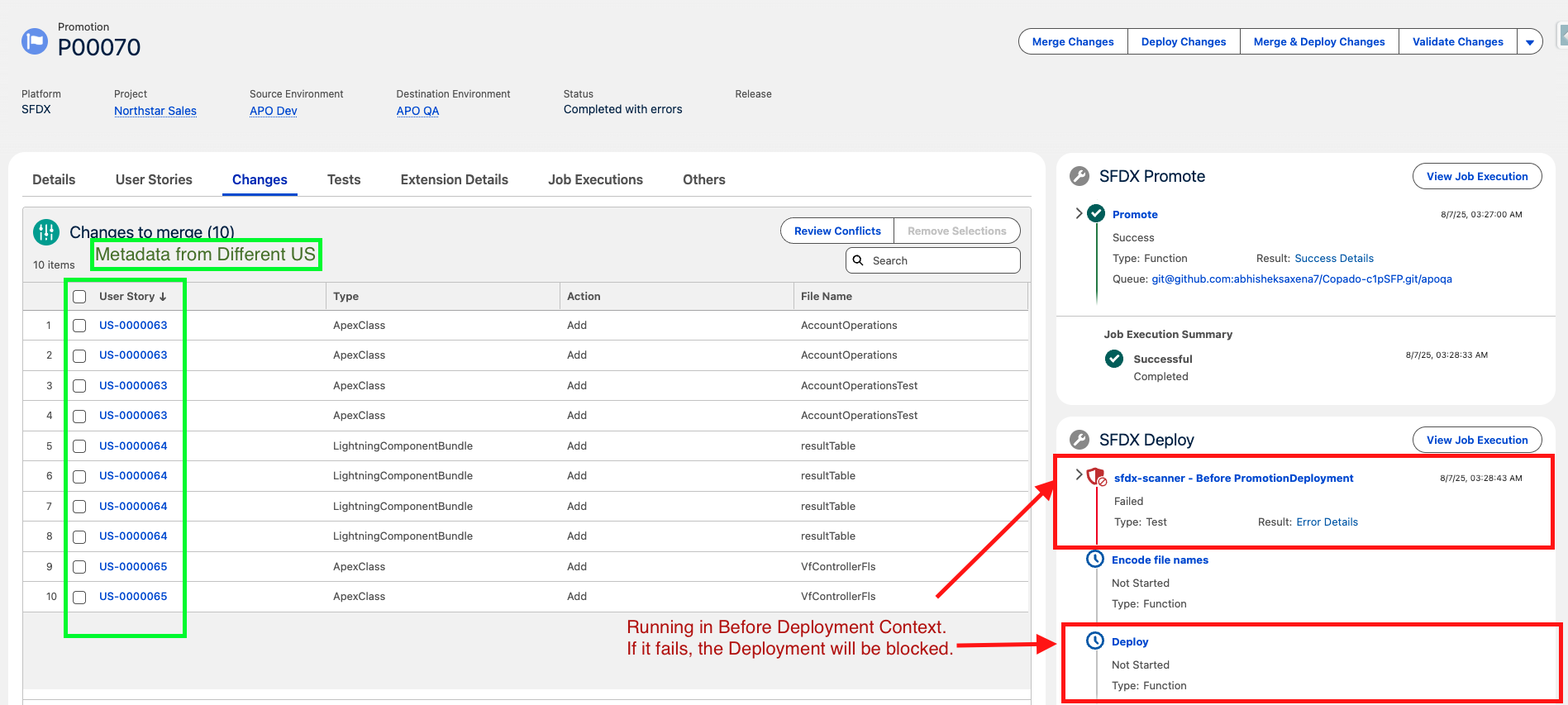1568x705 pixels.
Task: Check row 2 AccountOperations checkbox
Action: coord(79,356)
